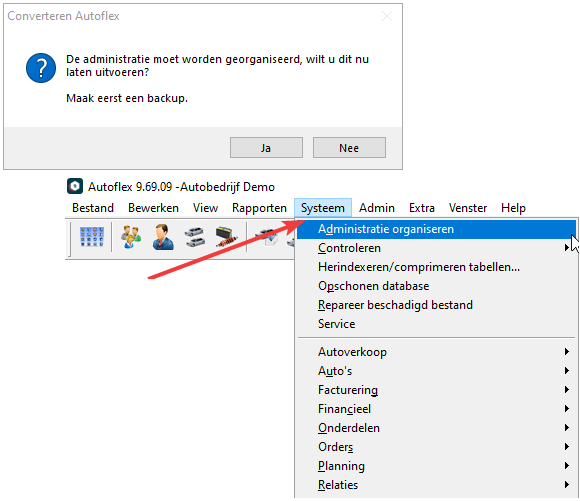Open the Admin menu

377,208
